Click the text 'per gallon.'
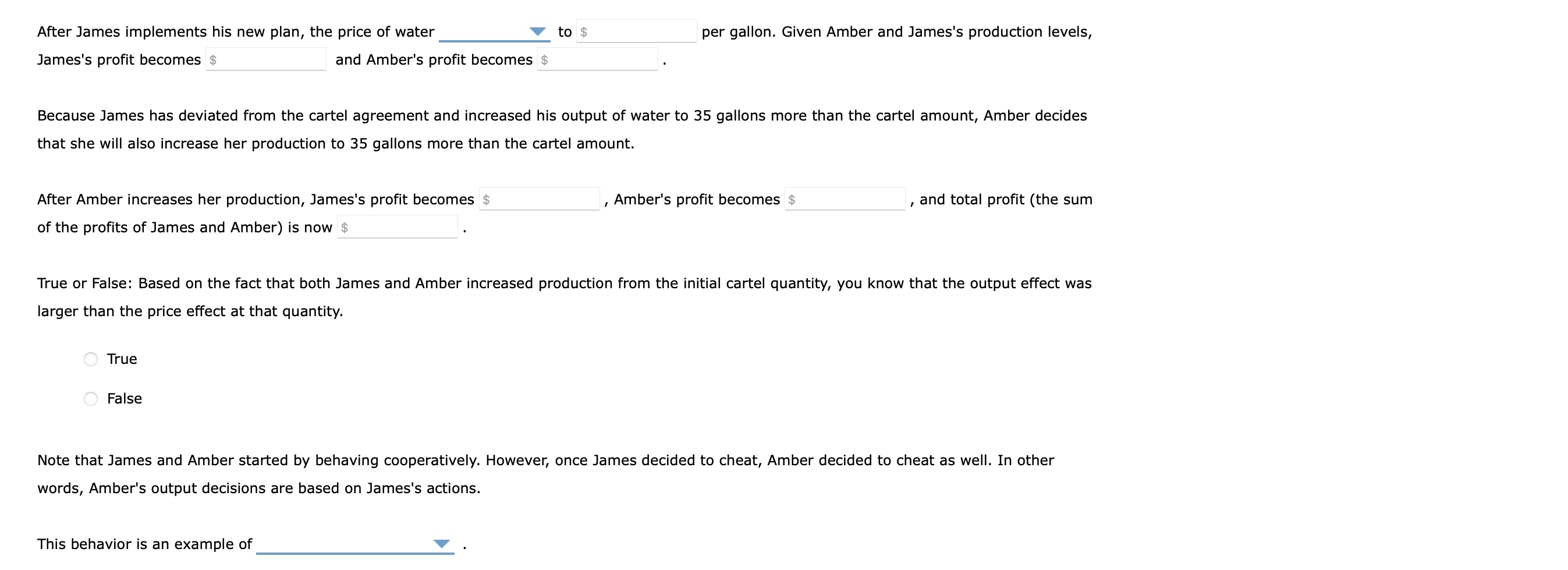Image resolution: width=1568 pixels, height=570 pixels. (739, 31)
